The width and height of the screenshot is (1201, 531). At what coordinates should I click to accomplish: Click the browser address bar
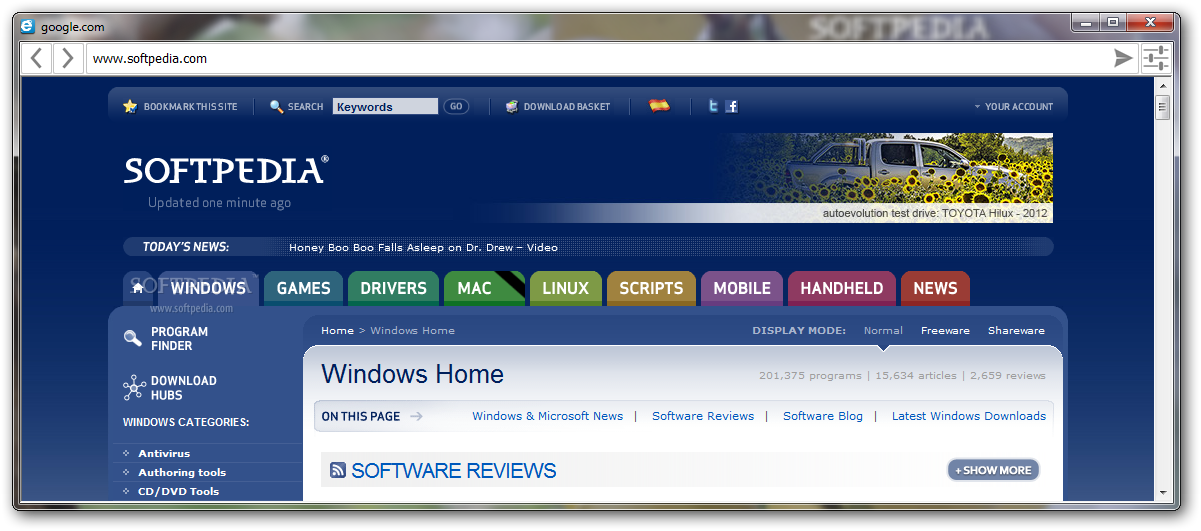click(598, 58)
